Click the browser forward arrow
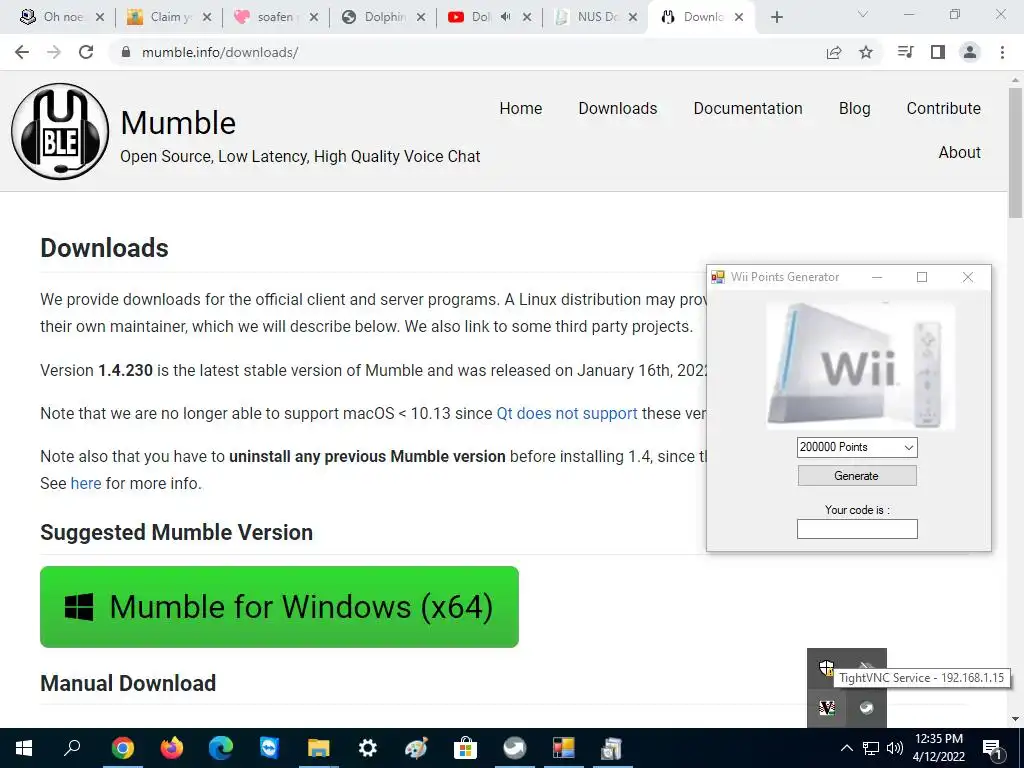Screen dimensions: 1024x768 (x=54, y=52)
